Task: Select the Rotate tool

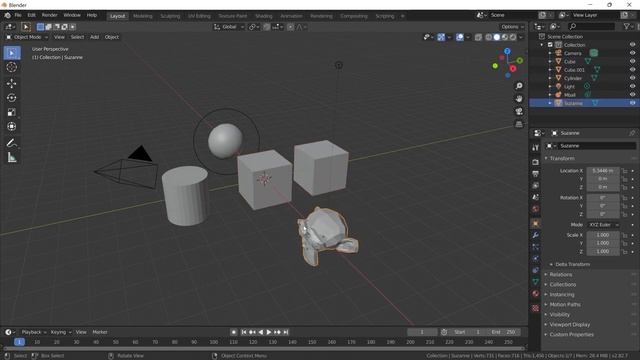Action: 12,98
